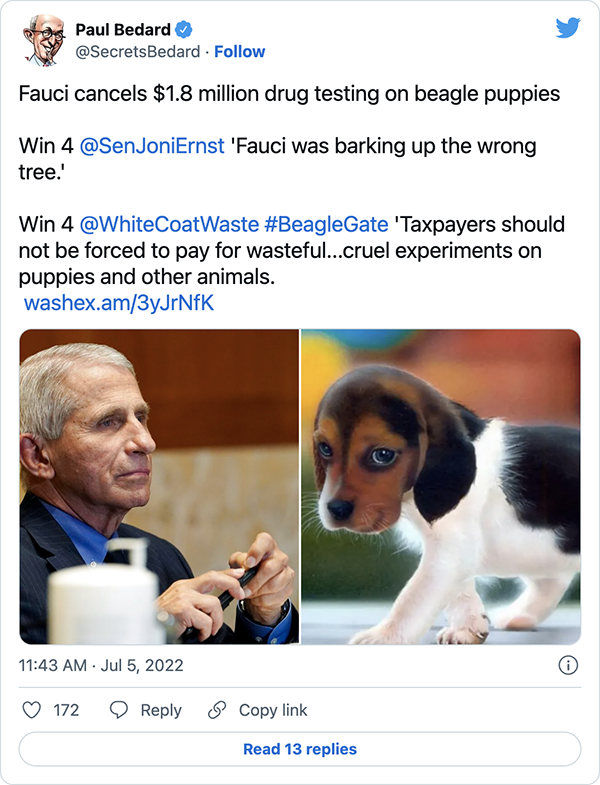600x785 pixels.
Task: Open the tweet timestamp Jul 5, 2022
Action: (102, 665)
